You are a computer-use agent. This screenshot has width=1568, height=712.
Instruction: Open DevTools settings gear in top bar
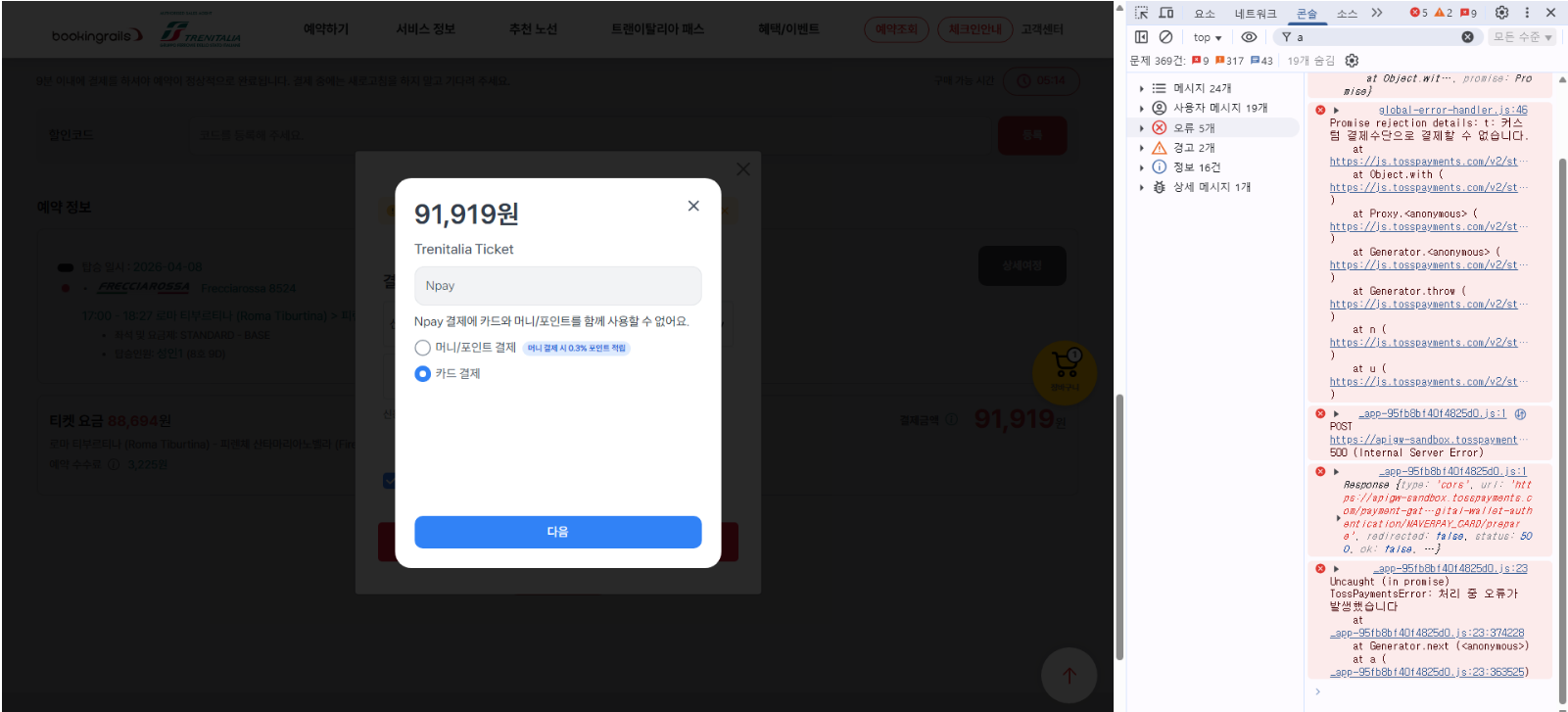pos(1501,13)
